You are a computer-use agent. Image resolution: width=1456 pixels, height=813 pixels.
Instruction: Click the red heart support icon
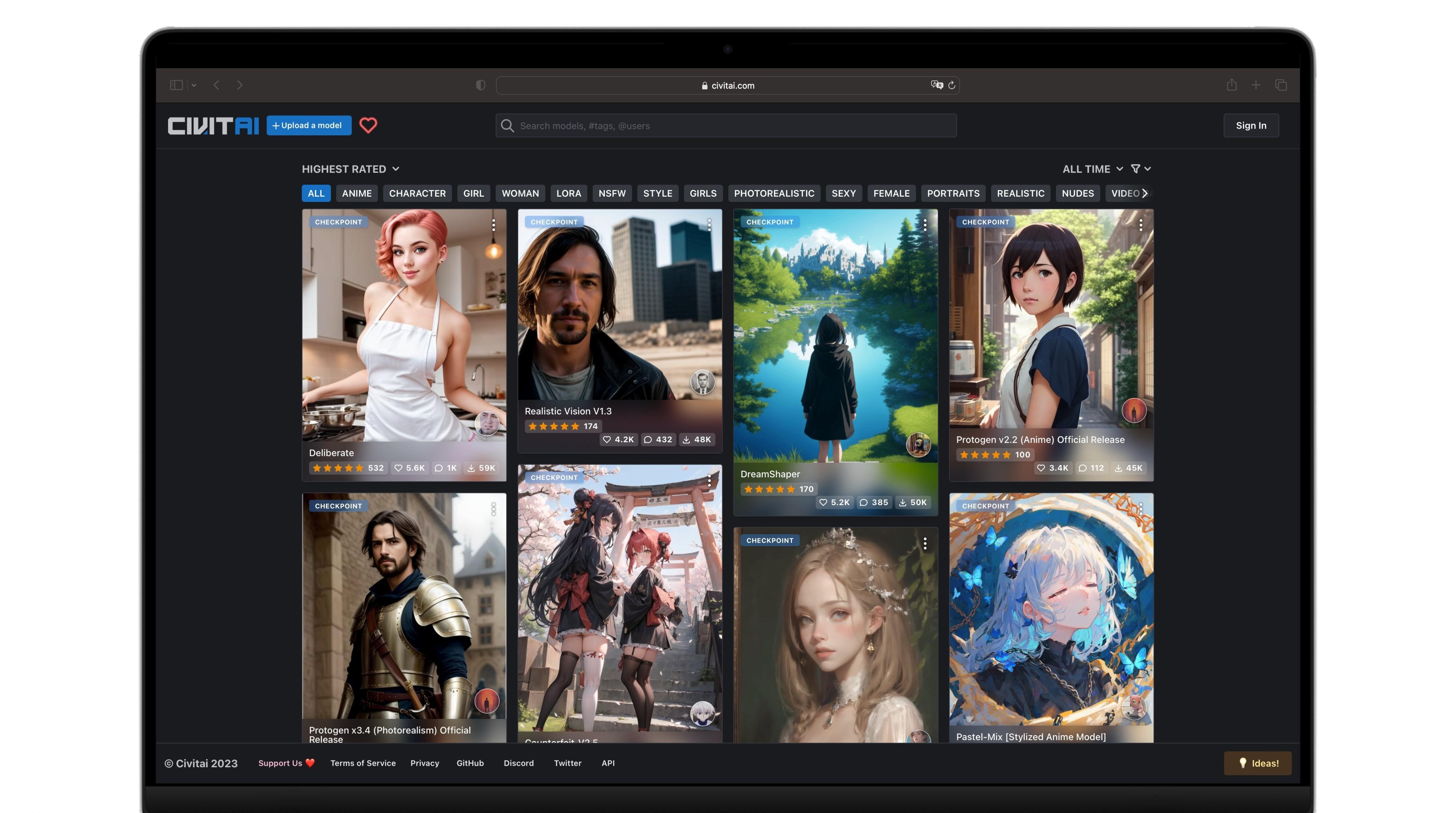pyautogui.click(x=368, y=125)
